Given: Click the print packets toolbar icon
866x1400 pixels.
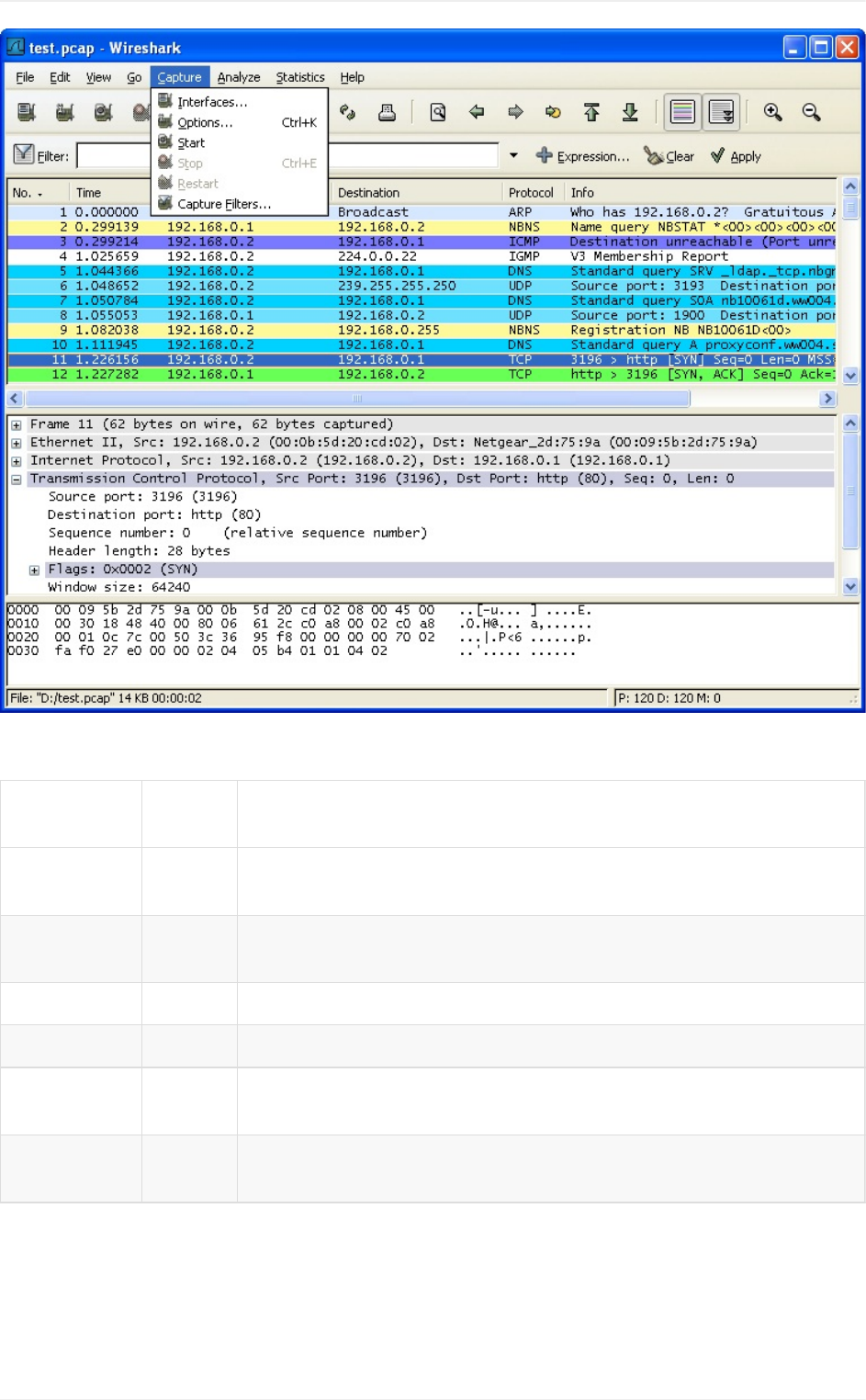Looking at the screenshot, I should pyautogui.click(x=387, y=112).
